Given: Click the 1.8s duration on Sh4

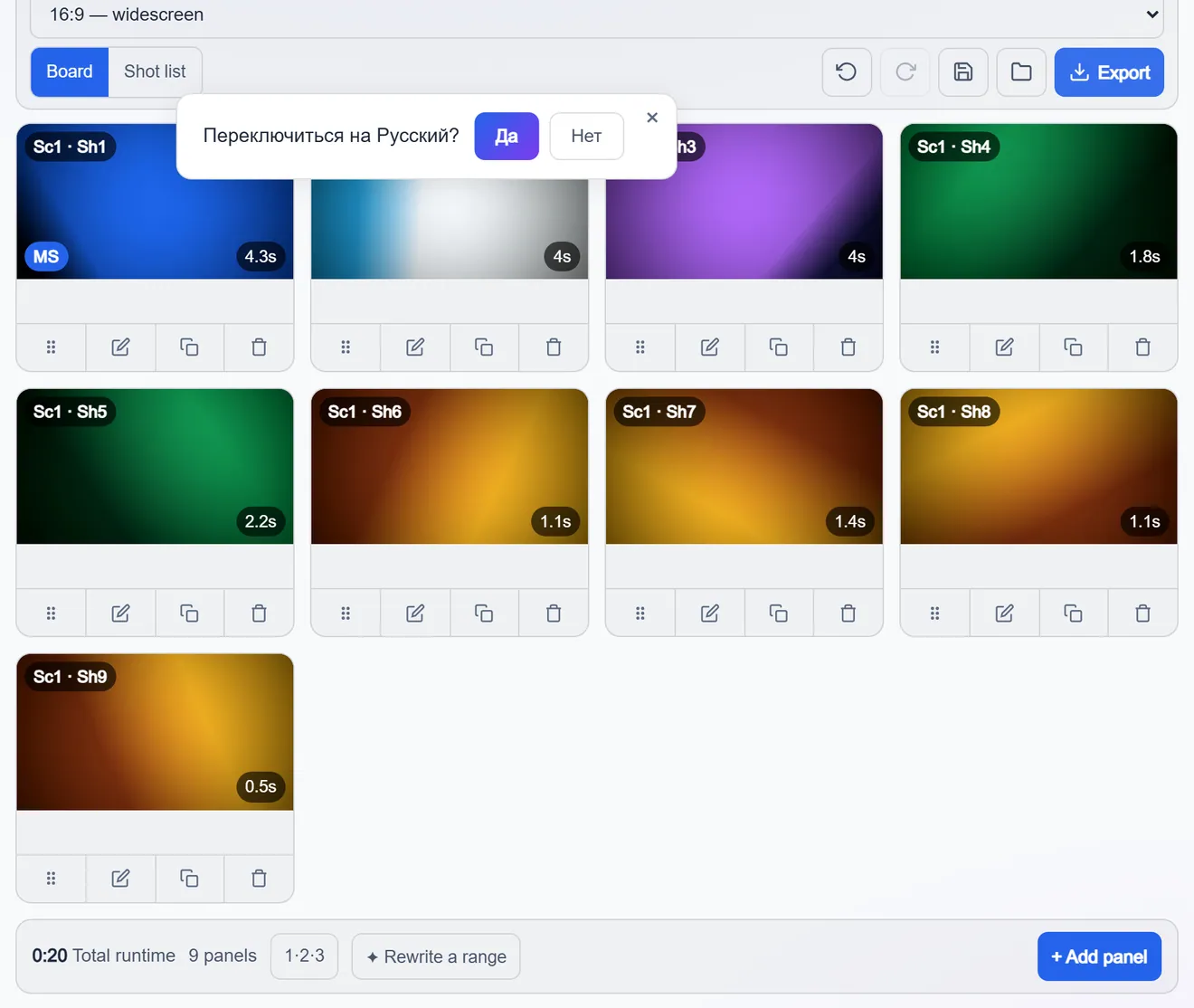Looking at the screenshot, I should (1144, 257).
